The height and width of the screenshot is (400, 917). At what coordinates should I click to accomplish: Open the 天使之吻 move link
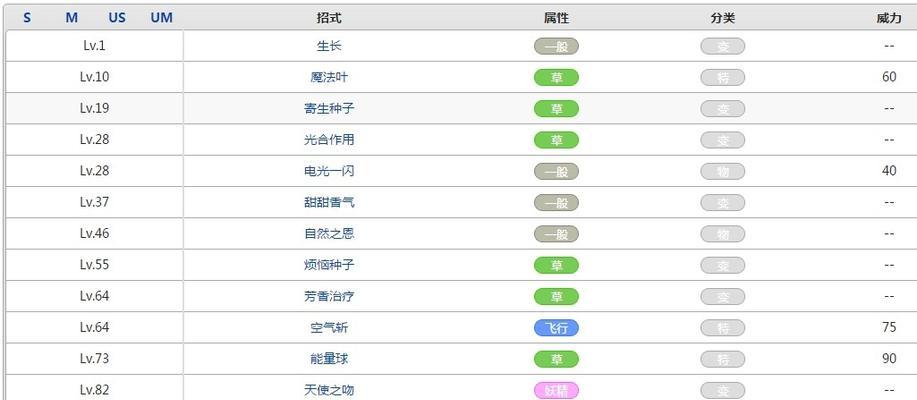click(x=329, y=390)
